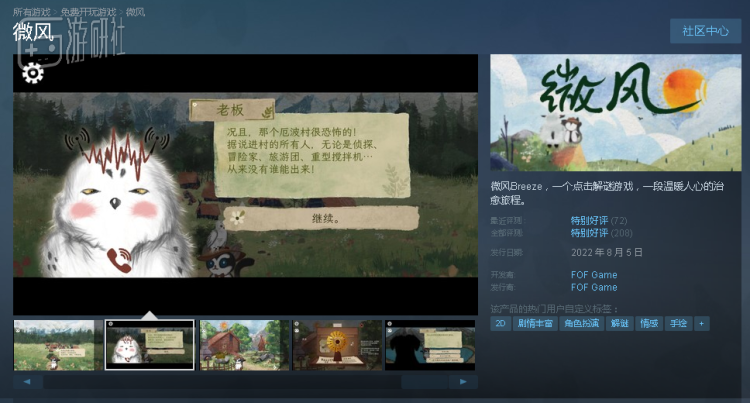Screen dimensions: 750x403
Task: Select the white owl boss thumbnail
Action: point(150,345)
